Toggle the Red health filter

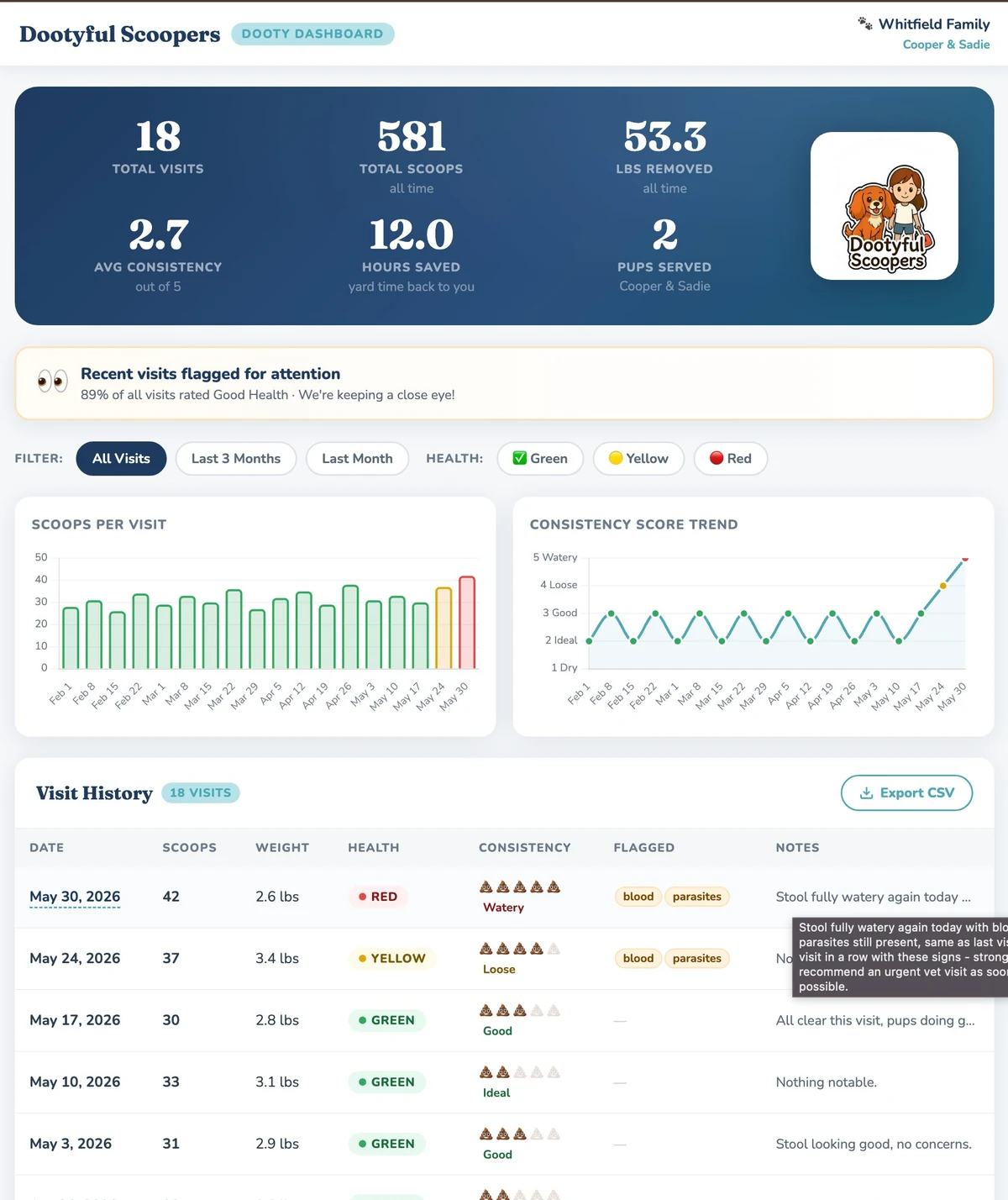731,459
